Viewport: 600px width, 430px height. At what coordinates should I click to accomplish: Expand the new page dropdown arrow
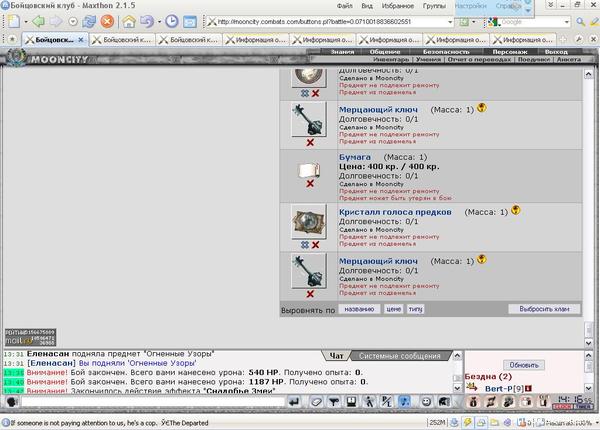pos(26,22)
